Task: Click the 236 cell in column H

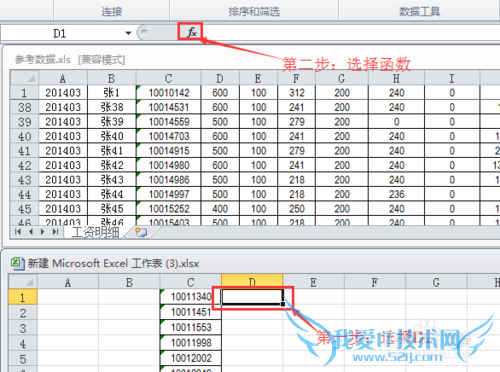Action: click(396, 194)
